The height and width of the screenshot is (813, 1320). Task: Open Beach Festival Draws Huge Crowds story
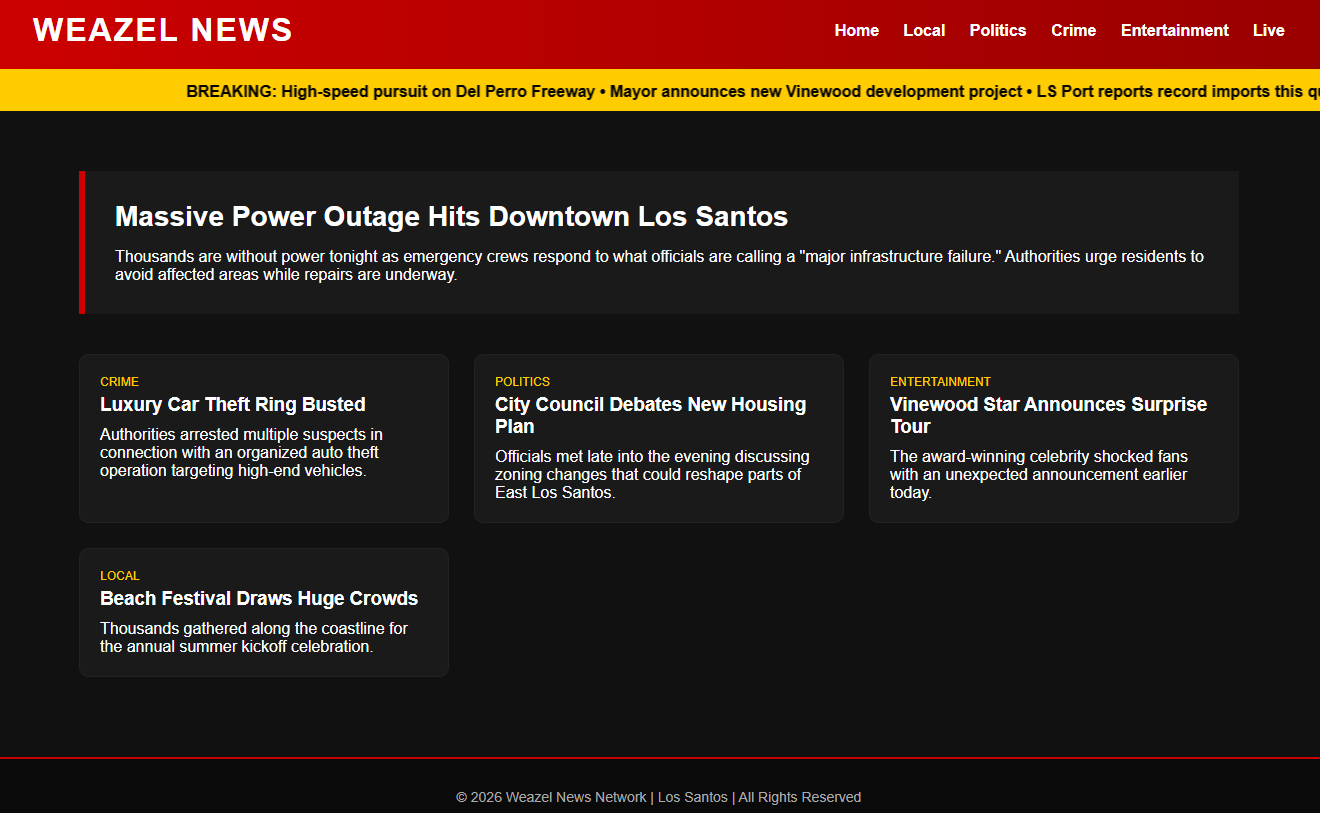tap(259, 598)
